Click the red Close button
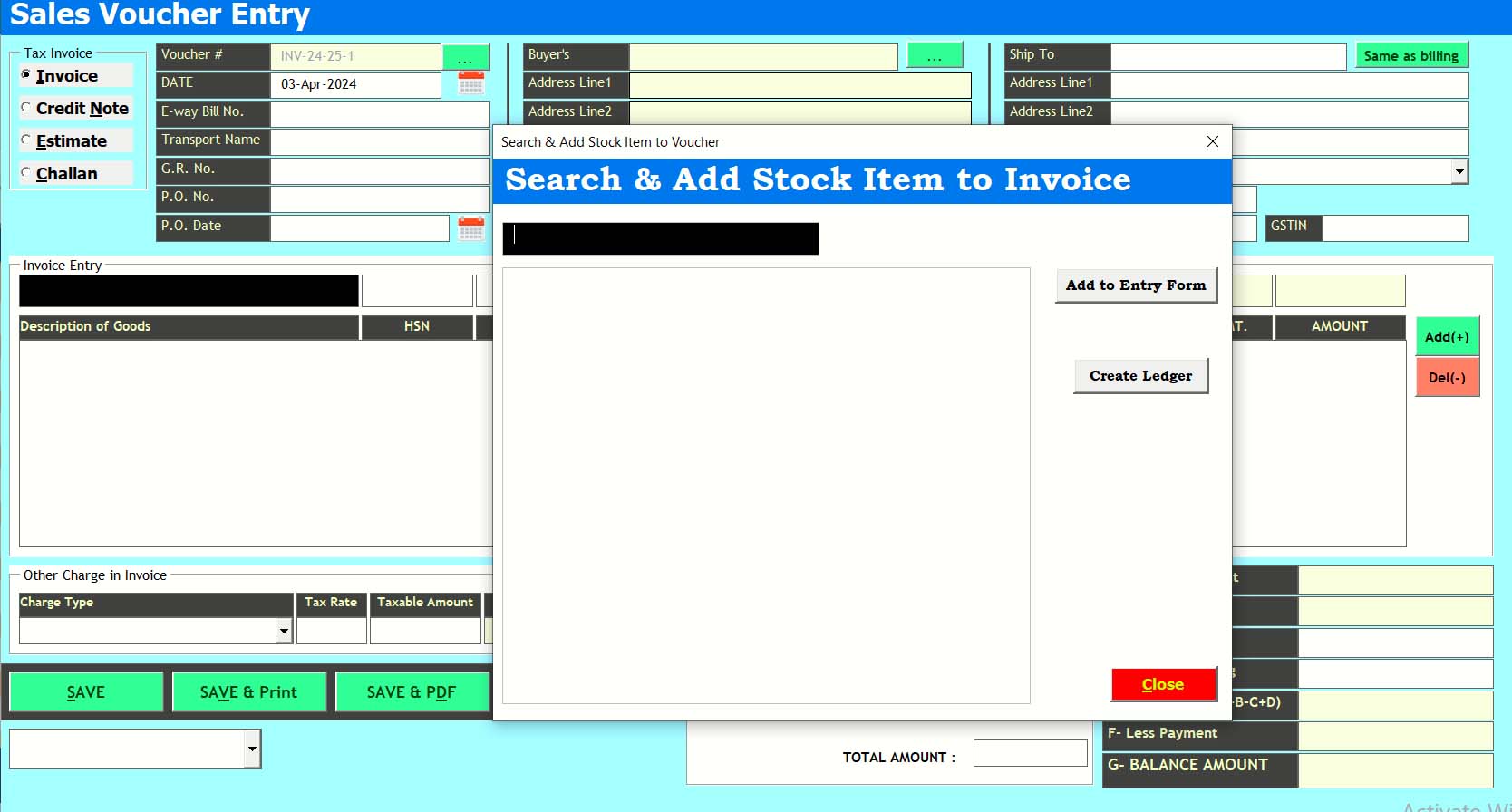Image resolution: width=1512 pixels, height=812 pixels. click(1163, 684)
